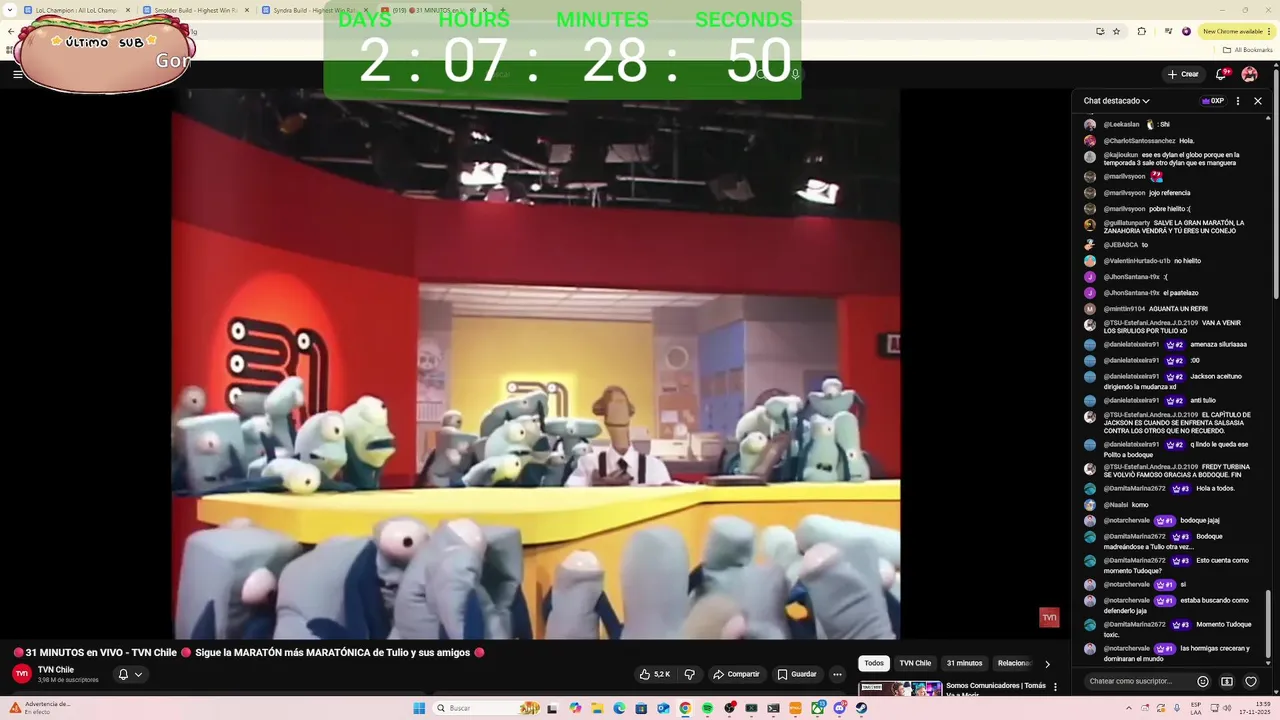Open Chrome extensions puzzle icon

click(x=1142, y=31)
